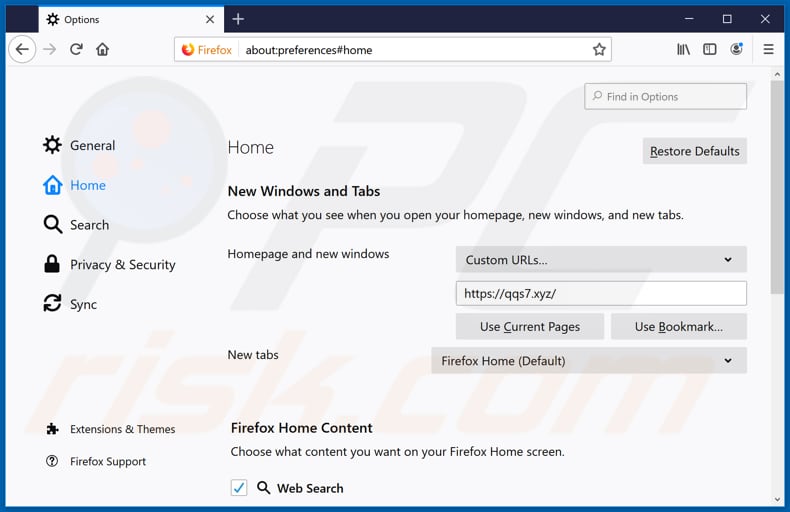Click the Reload page icon
The image size is (790, 512).
[76, 49]
